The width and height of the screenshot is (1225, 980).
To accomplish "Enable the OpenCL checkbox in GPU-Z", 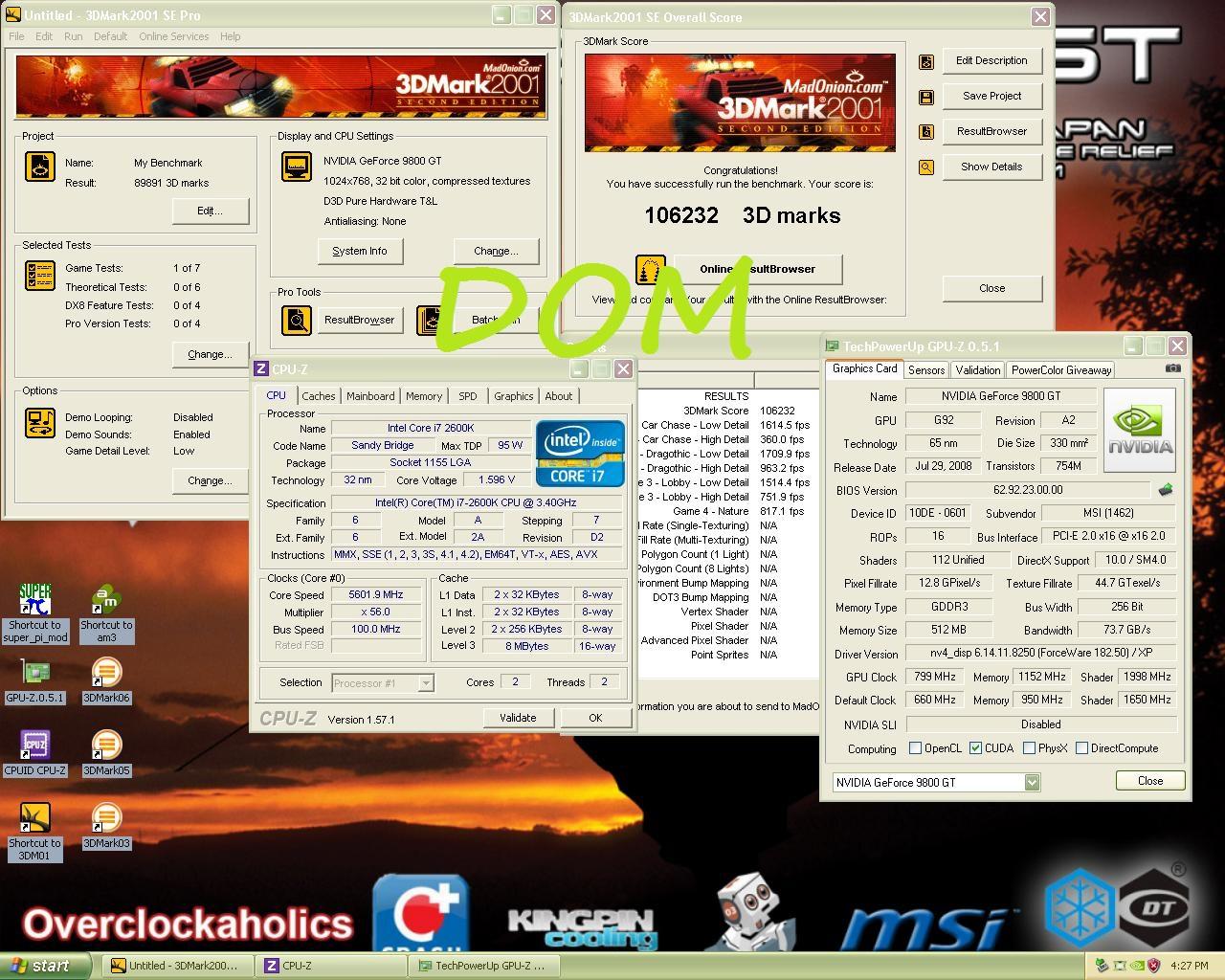I will tap(915, 748).
